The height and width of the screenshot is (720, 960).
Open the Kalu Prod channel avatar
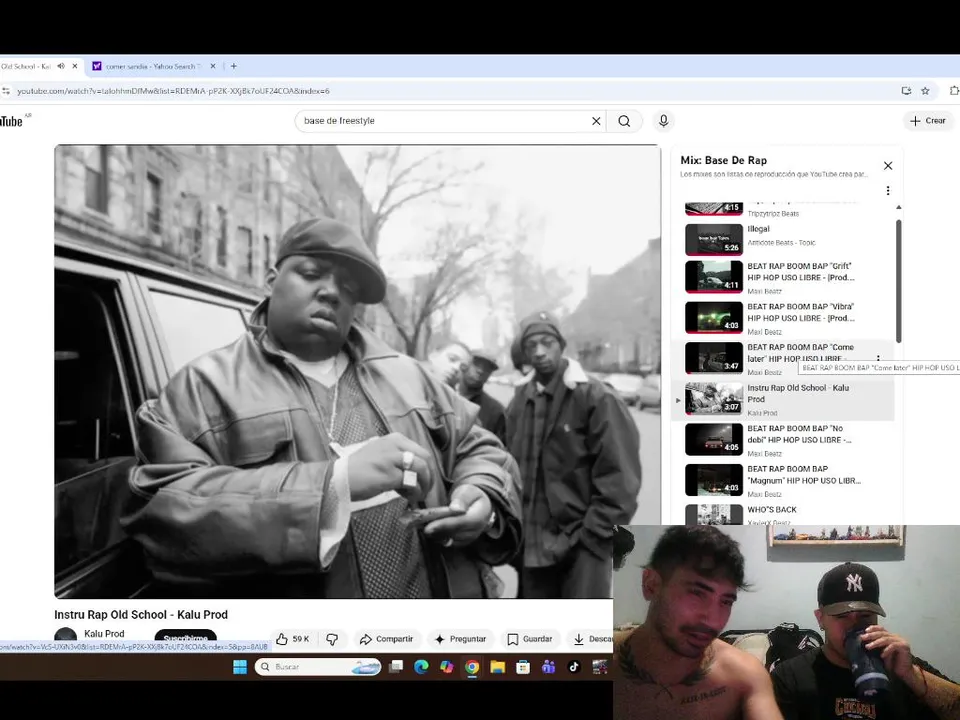pos(66,636)
